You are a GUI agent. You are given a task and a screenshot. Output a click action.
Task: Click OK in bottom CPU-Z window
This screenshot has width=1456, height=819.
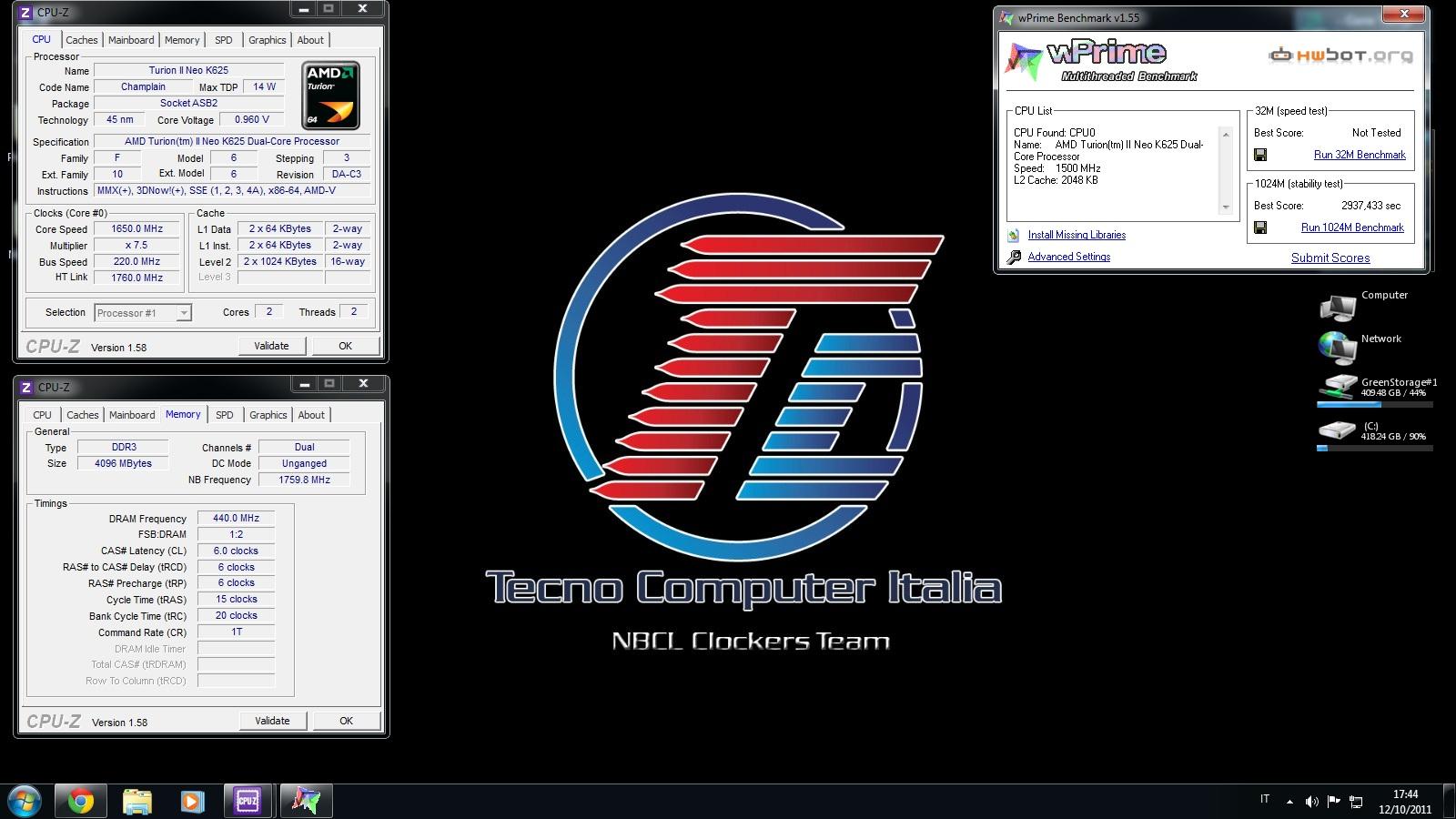tap(347, 721)
